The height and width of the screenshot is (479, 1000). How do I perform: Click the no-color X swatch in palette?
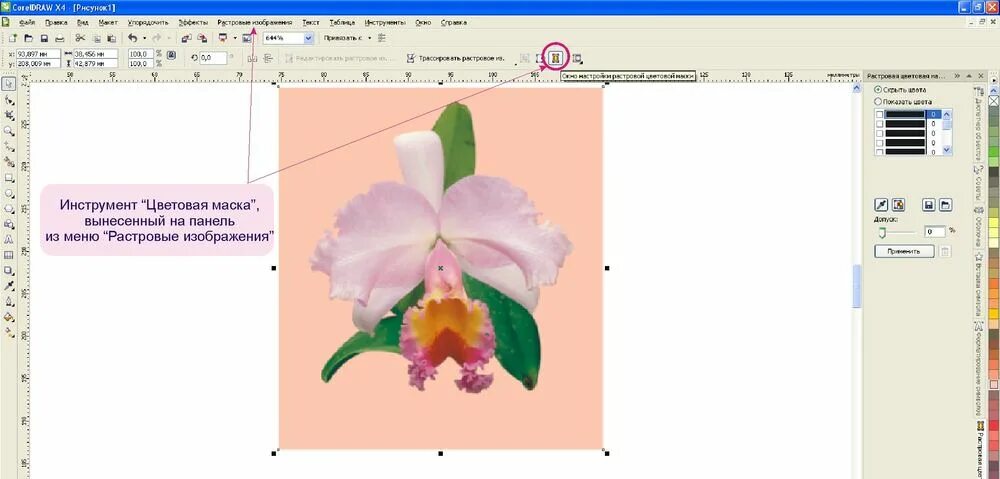993,101
